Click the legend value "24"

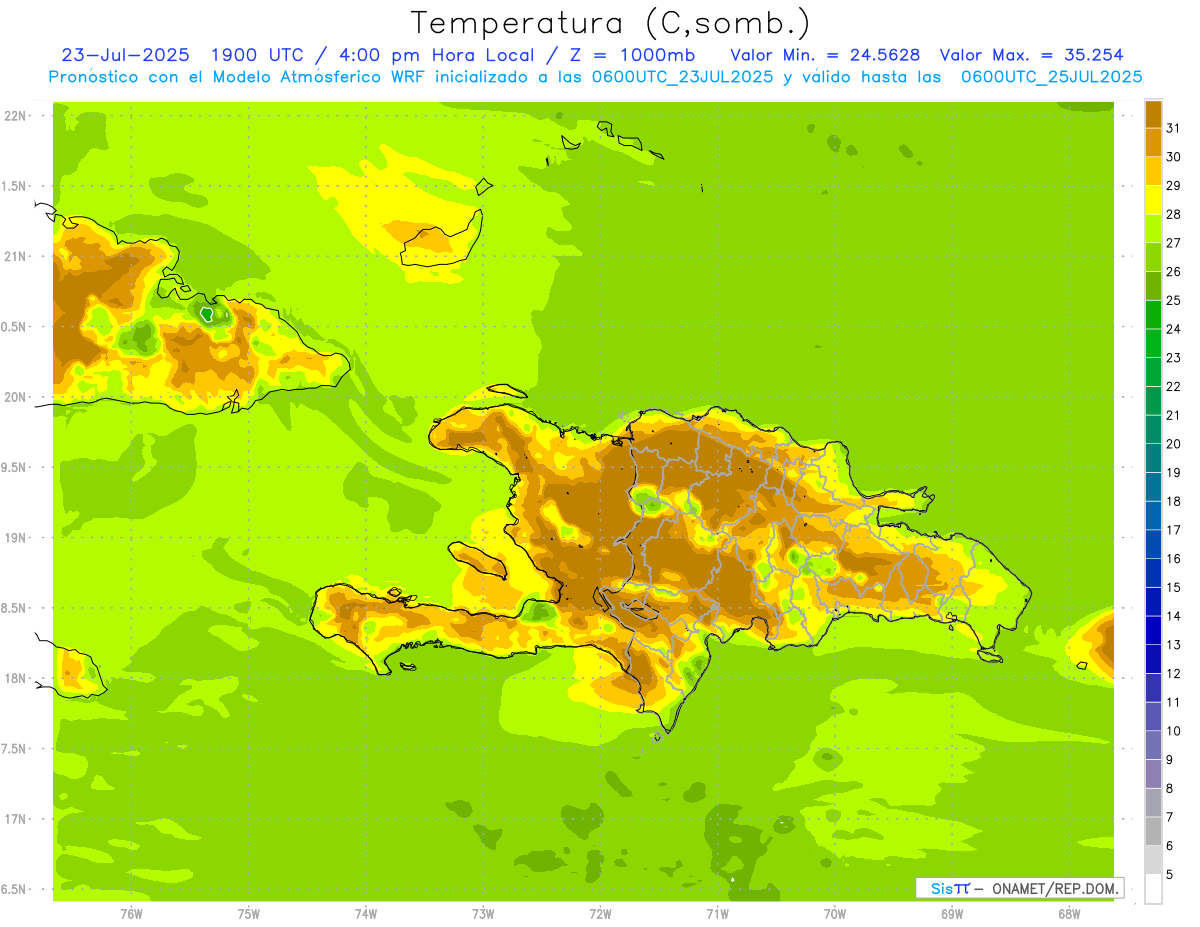tap(1174, 329)
